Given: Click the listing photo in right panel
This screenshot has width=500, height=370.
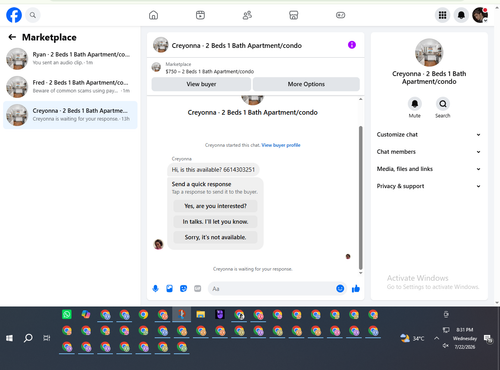Looking at the screenshot, I should [x=429, y=52].
